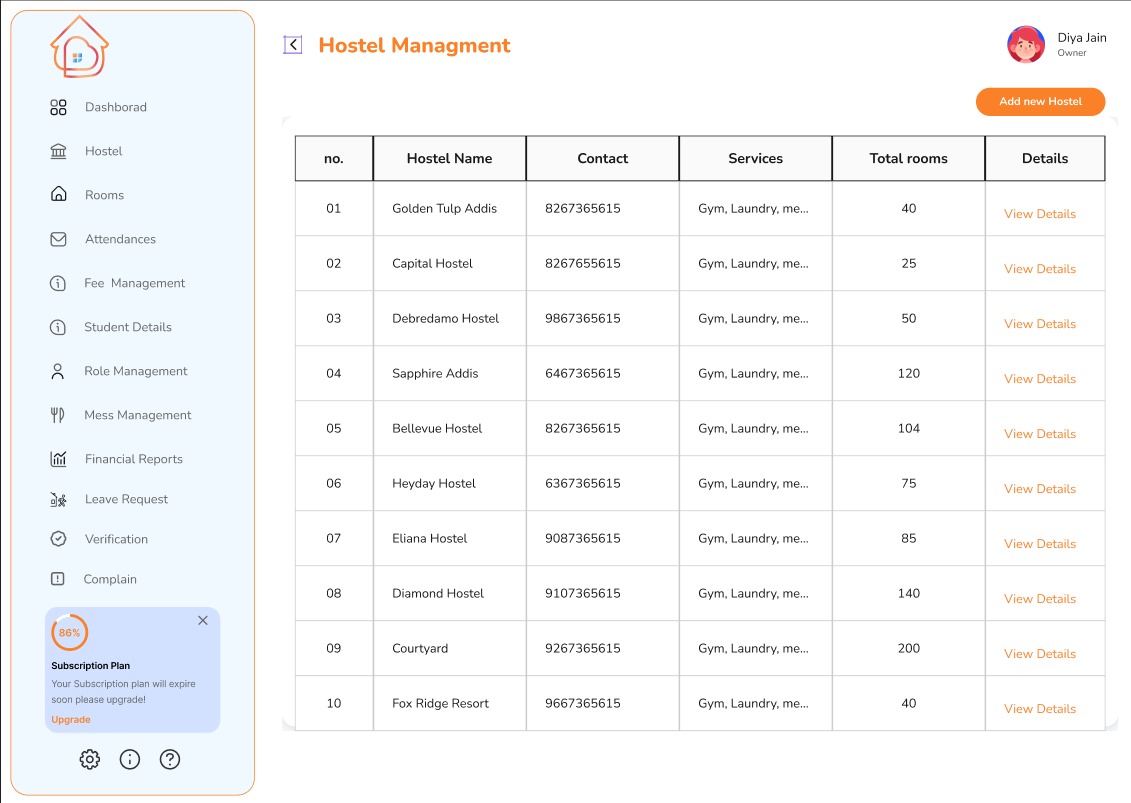Go to Fee Management section
This screenshot has width=1131, height=803.
[134, 283]
